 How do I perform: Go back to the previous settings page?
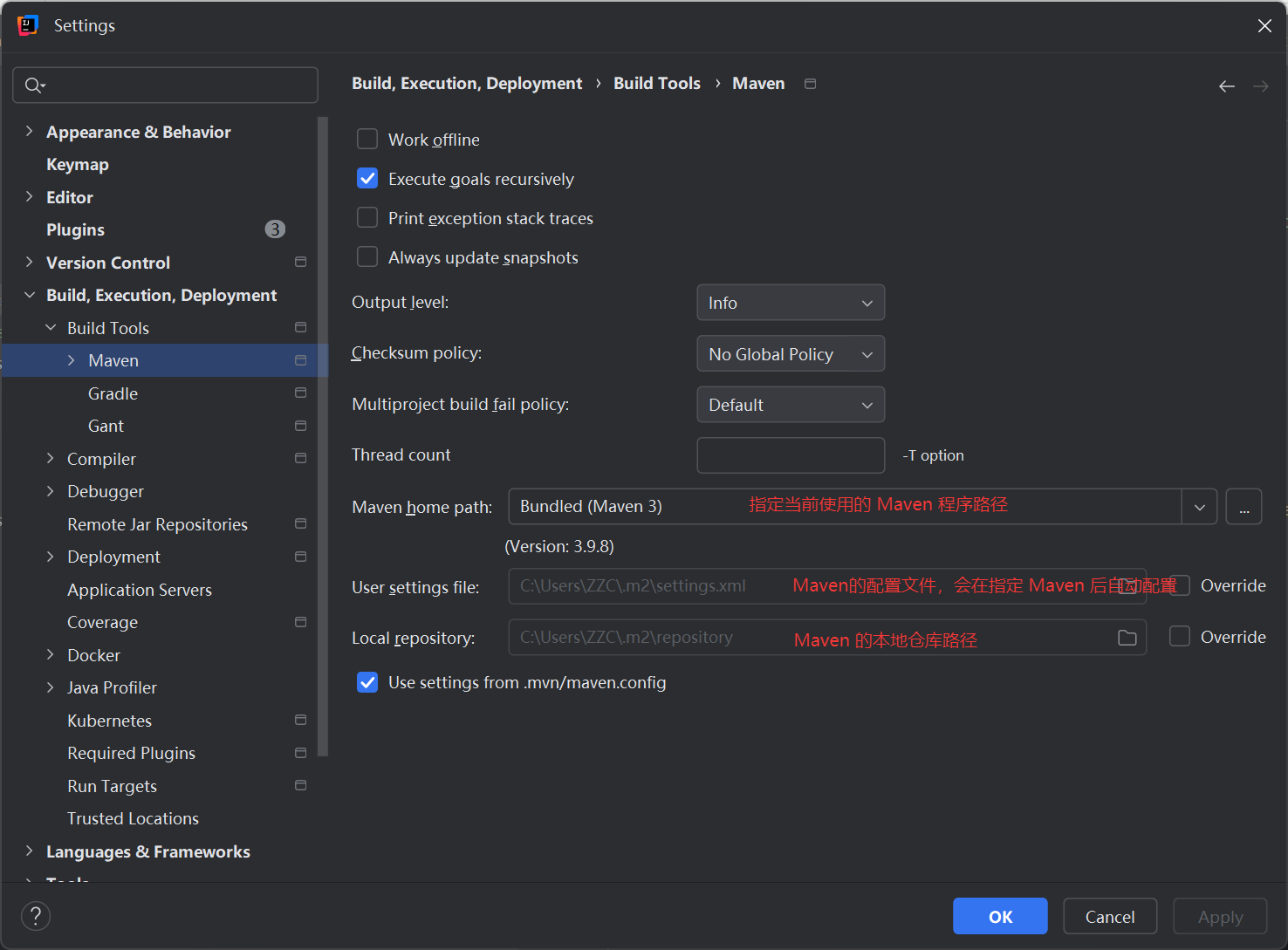pyautogui.click(x=1227, y=86)
